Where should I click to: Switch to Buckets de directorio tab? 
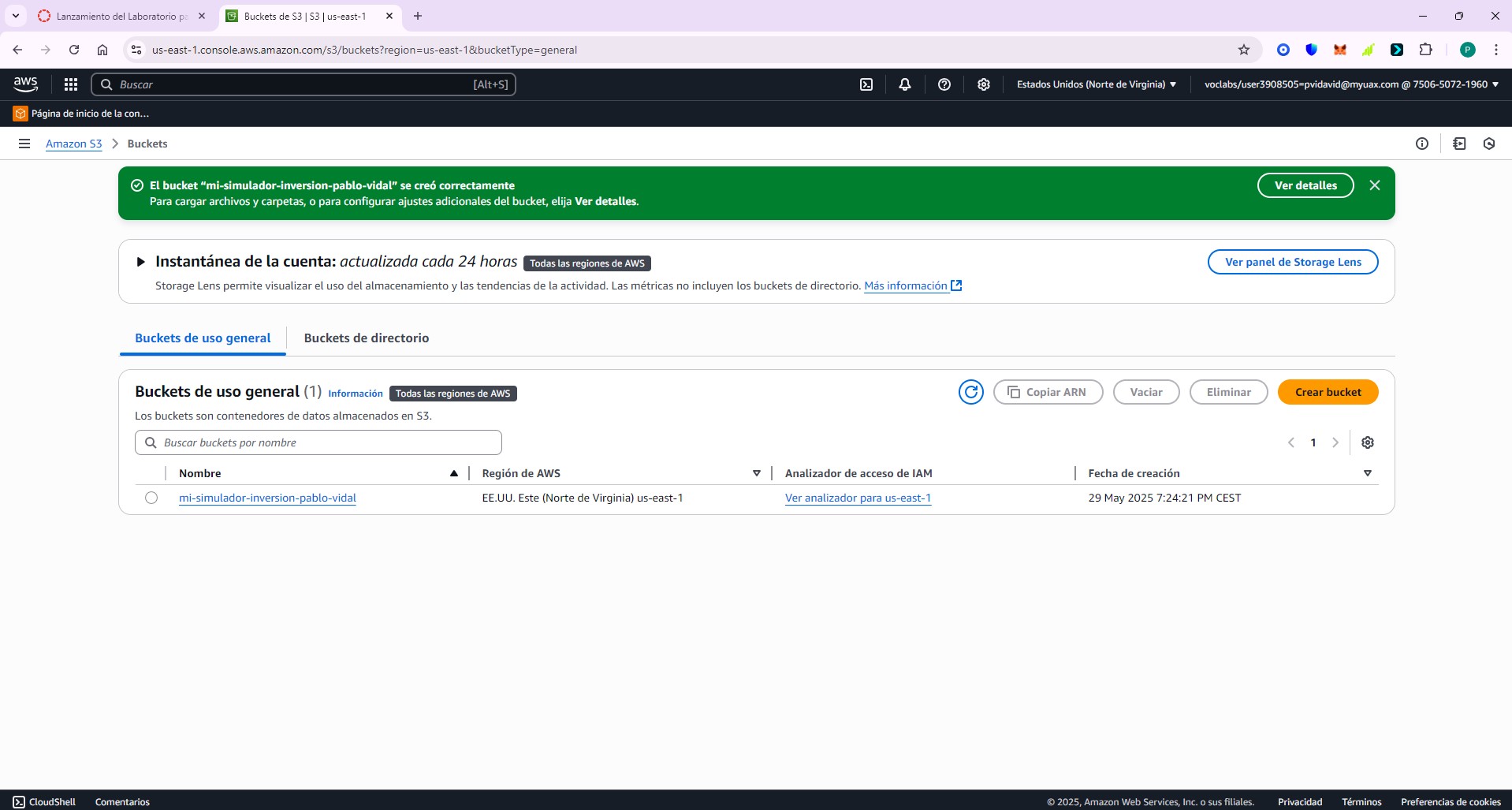[x=367, y=338]
